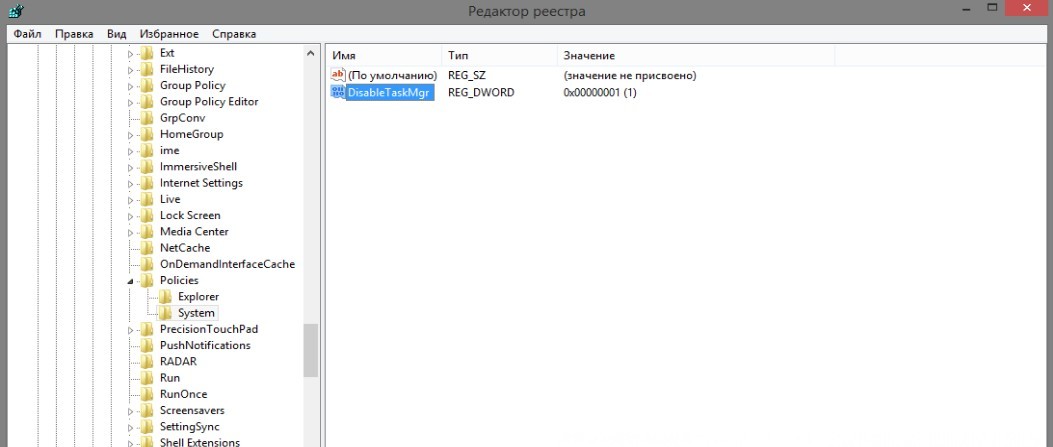This screenshot has width=1053, height=447.
Task: Collapse the Policies key
Action: [x=131, y=281]
